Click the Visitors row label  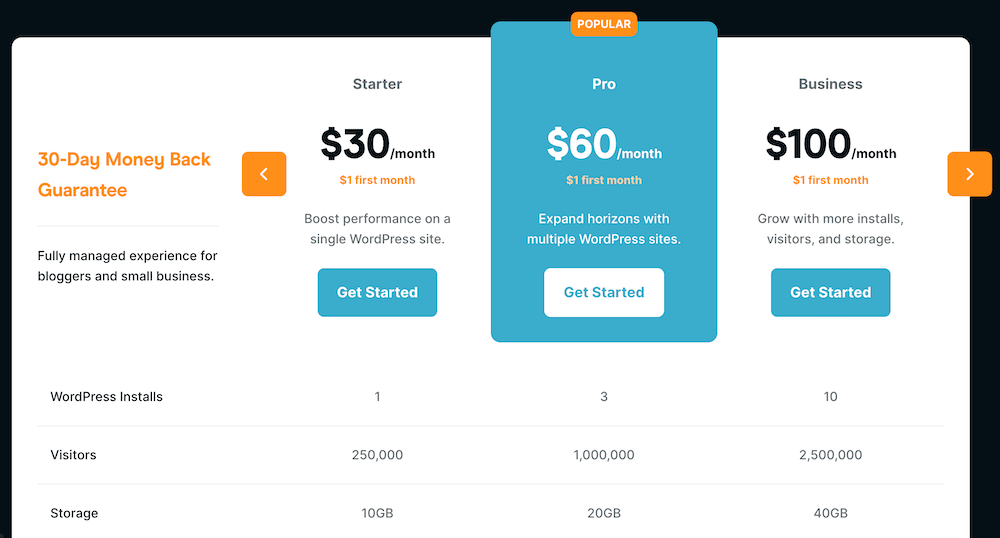click(x=73, y=455)
